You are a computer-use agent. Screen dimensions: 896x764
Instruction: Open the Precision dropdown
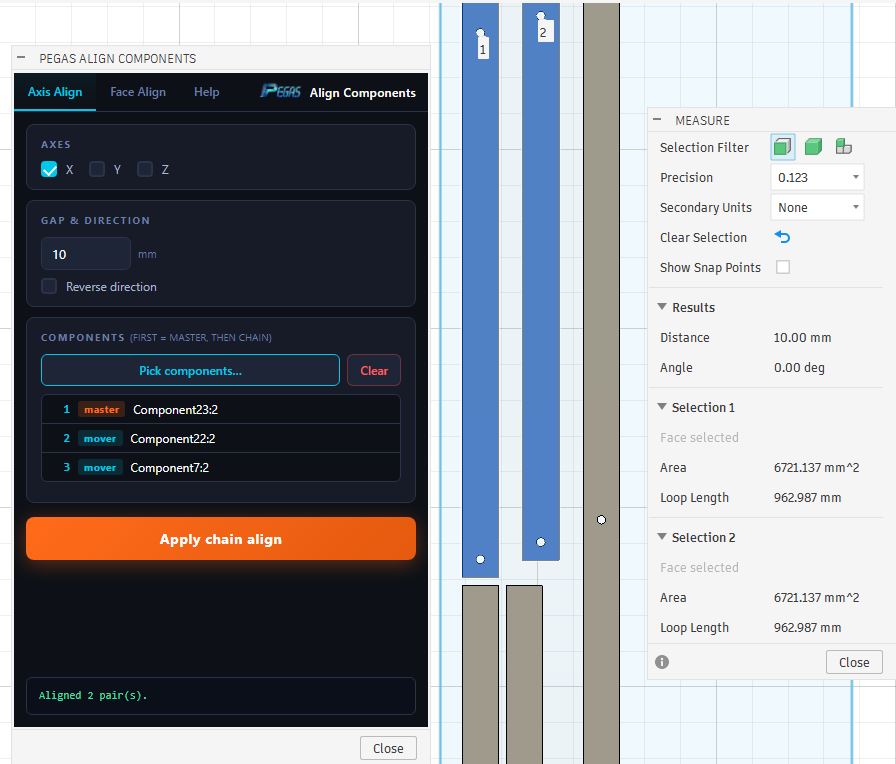coord(817,177)
